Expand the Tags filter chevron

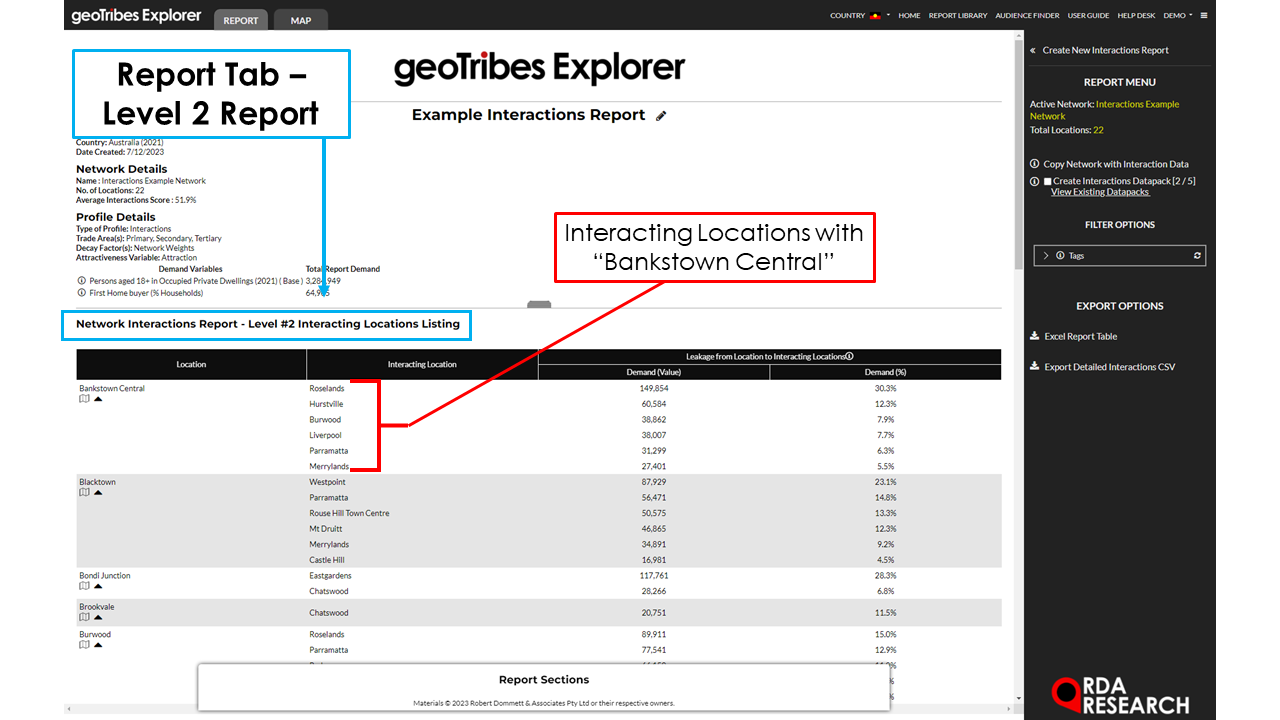click(1046, 256)
